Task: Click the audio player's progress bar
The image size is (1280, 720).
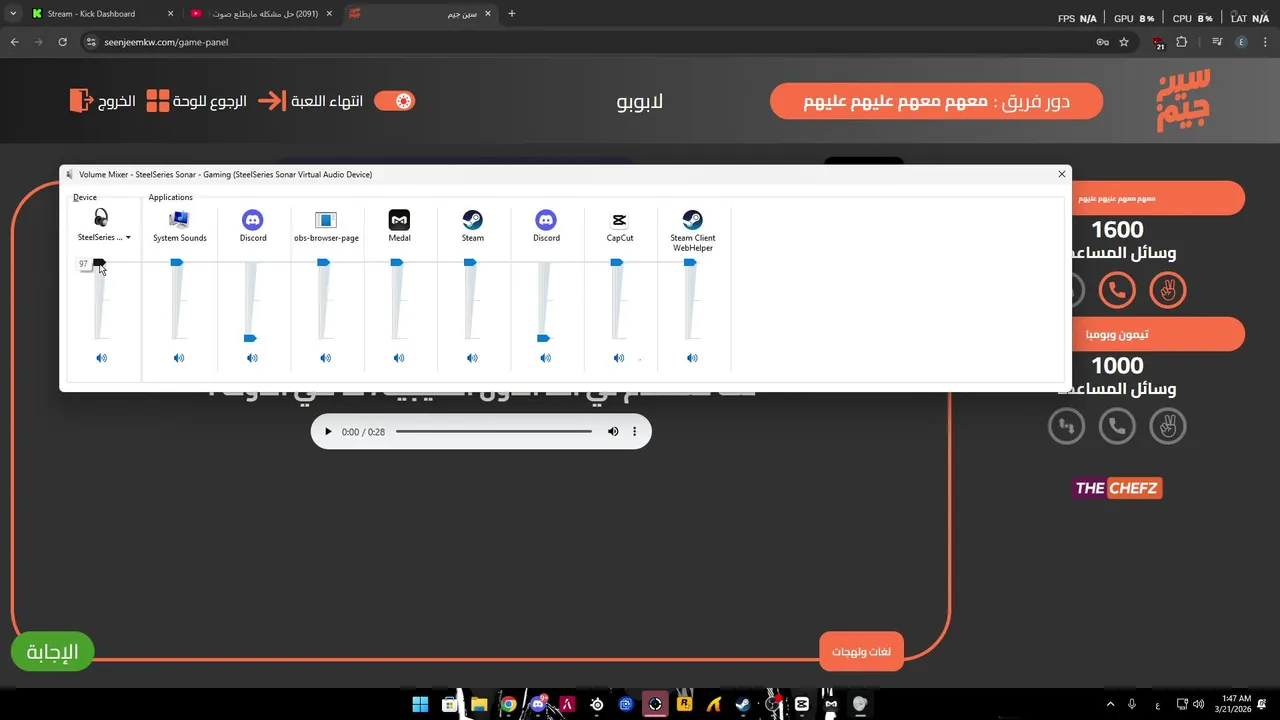Action: [x=494, y=432]
